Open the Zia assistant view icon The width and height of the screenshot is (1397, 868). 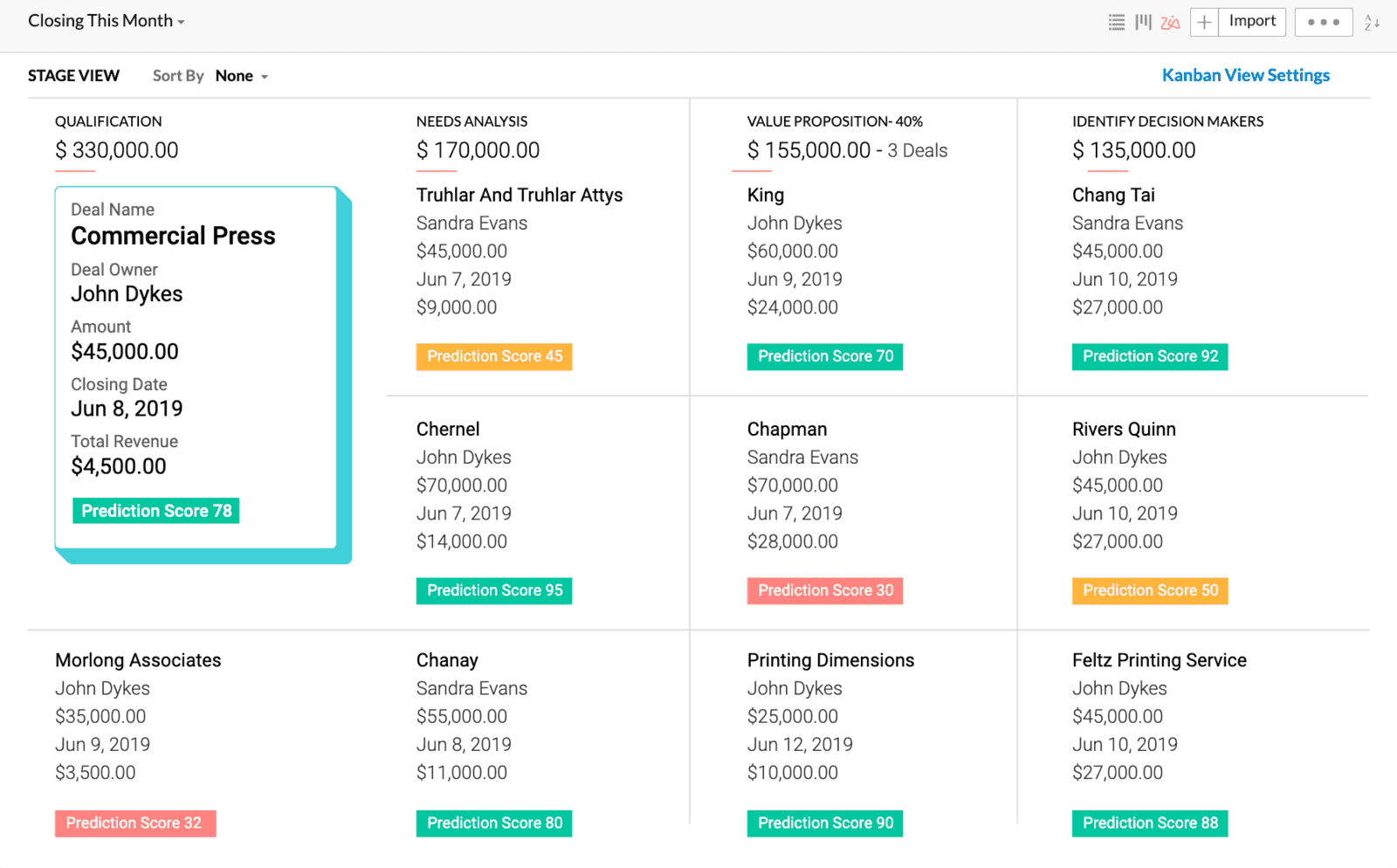pos(1170,23)
